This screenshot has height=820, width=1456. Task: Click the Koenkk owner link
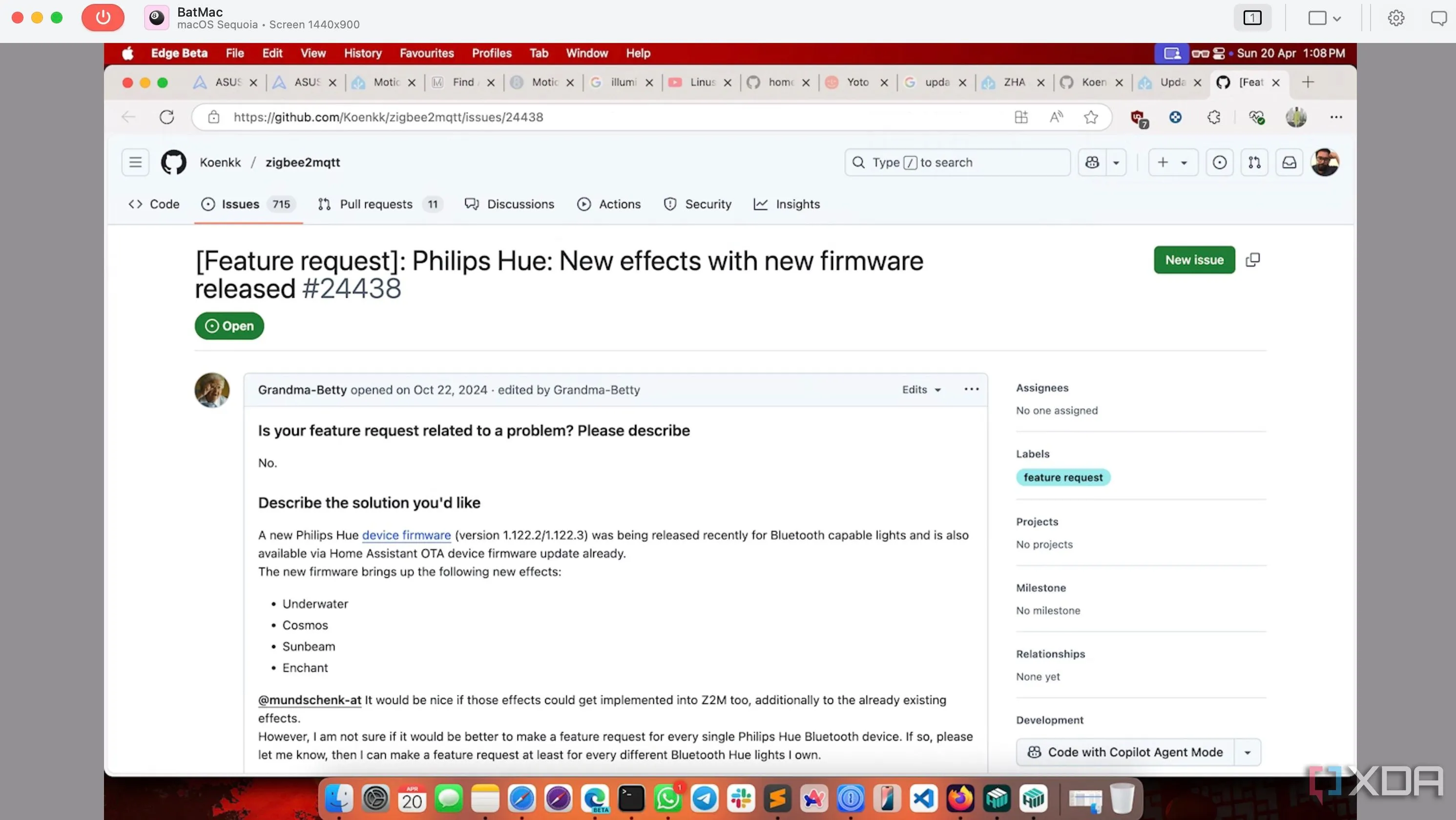tap(220, 163)
